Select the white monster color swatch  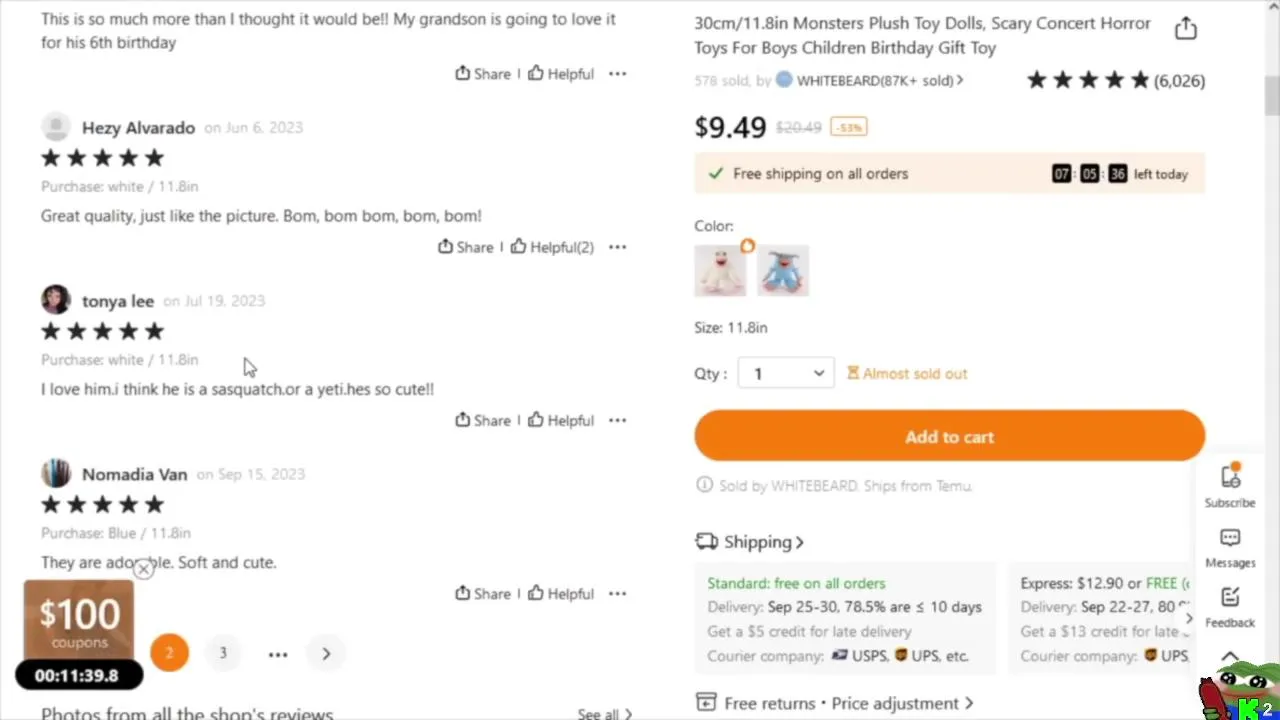[x=720, y=271]
